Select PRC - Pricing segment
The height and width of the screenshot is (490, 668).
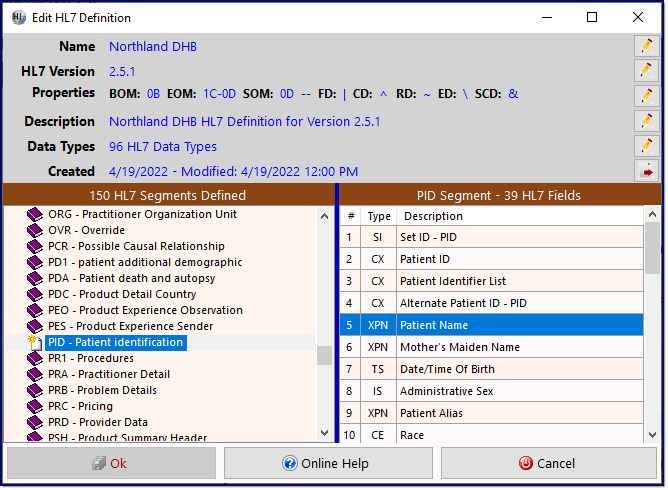(81, 406)
